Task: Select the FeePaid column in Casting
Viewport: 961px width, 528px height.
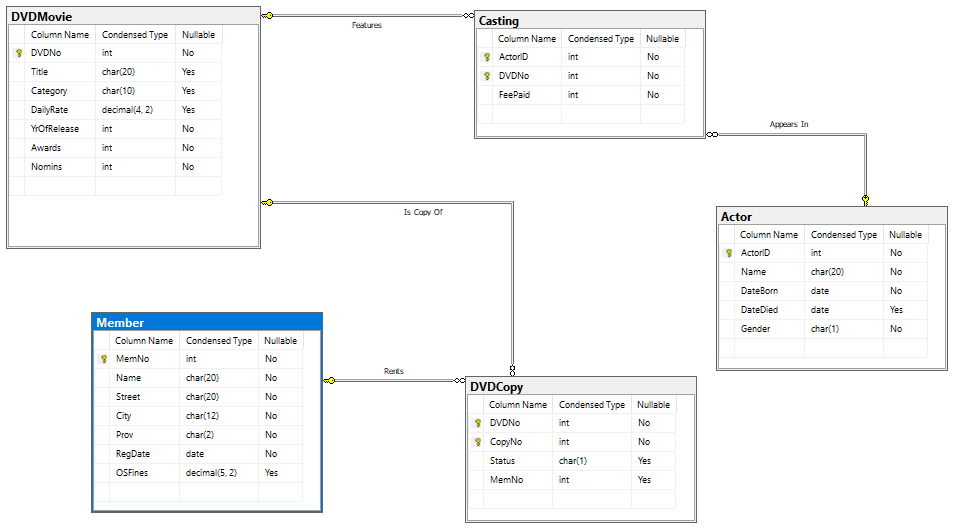Action: pos(581,95)
